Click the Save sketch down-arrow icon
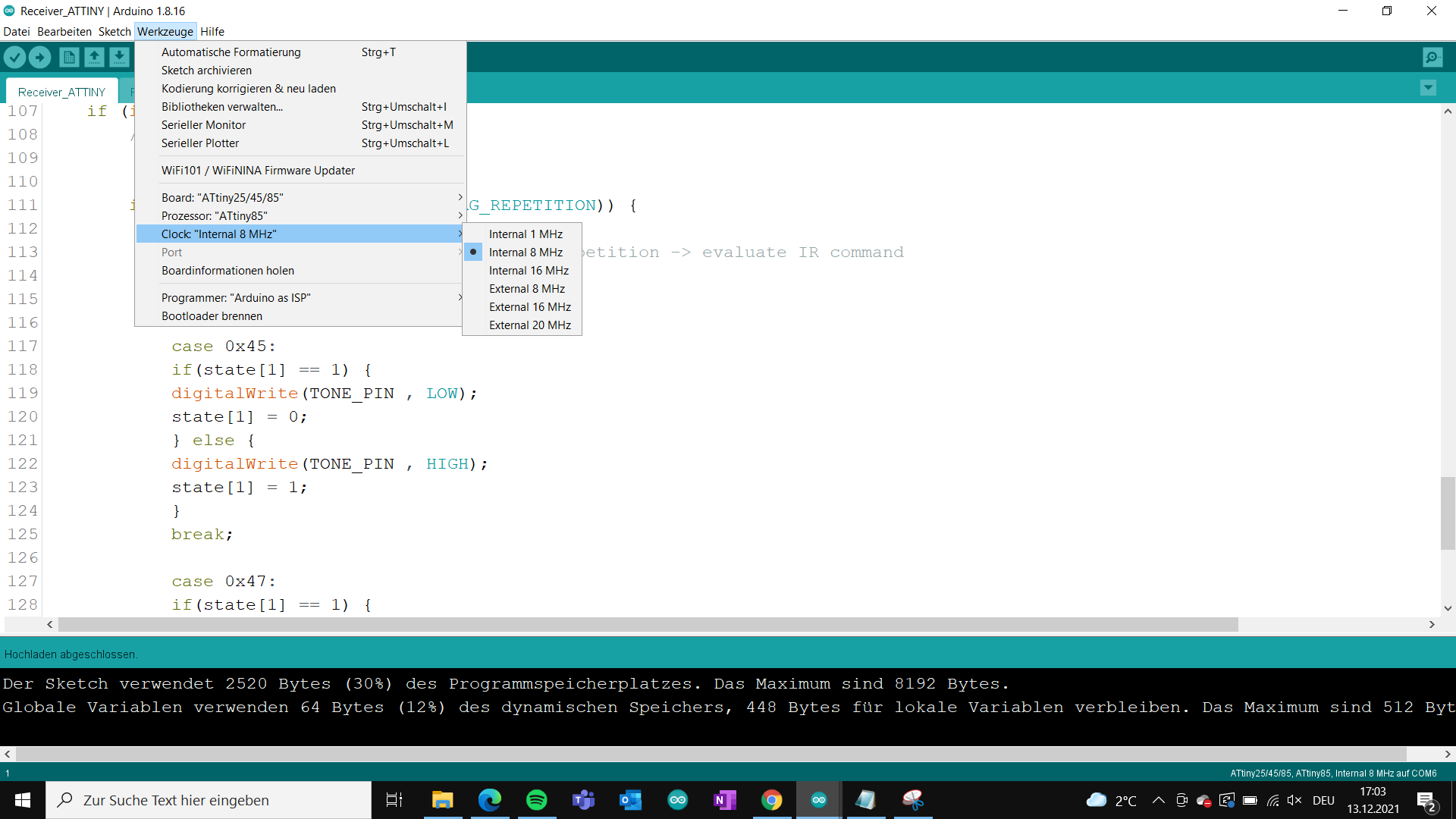 tap(119, 57)
